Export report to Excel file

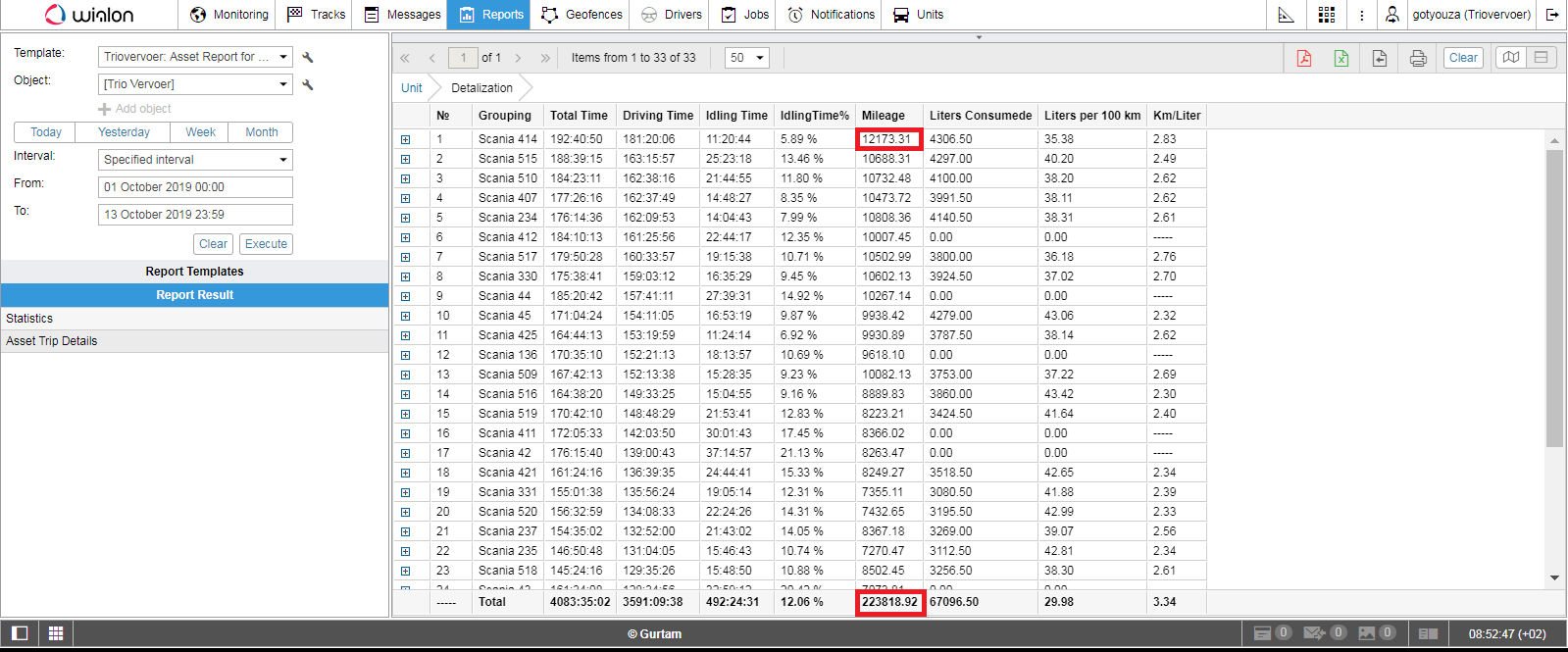(1340, 58)
